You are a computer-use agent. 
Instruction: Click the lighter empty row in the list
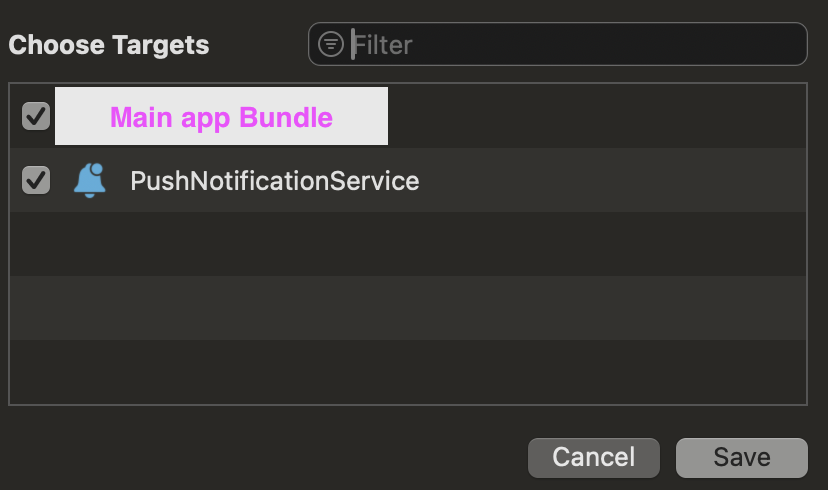[407, 308]
